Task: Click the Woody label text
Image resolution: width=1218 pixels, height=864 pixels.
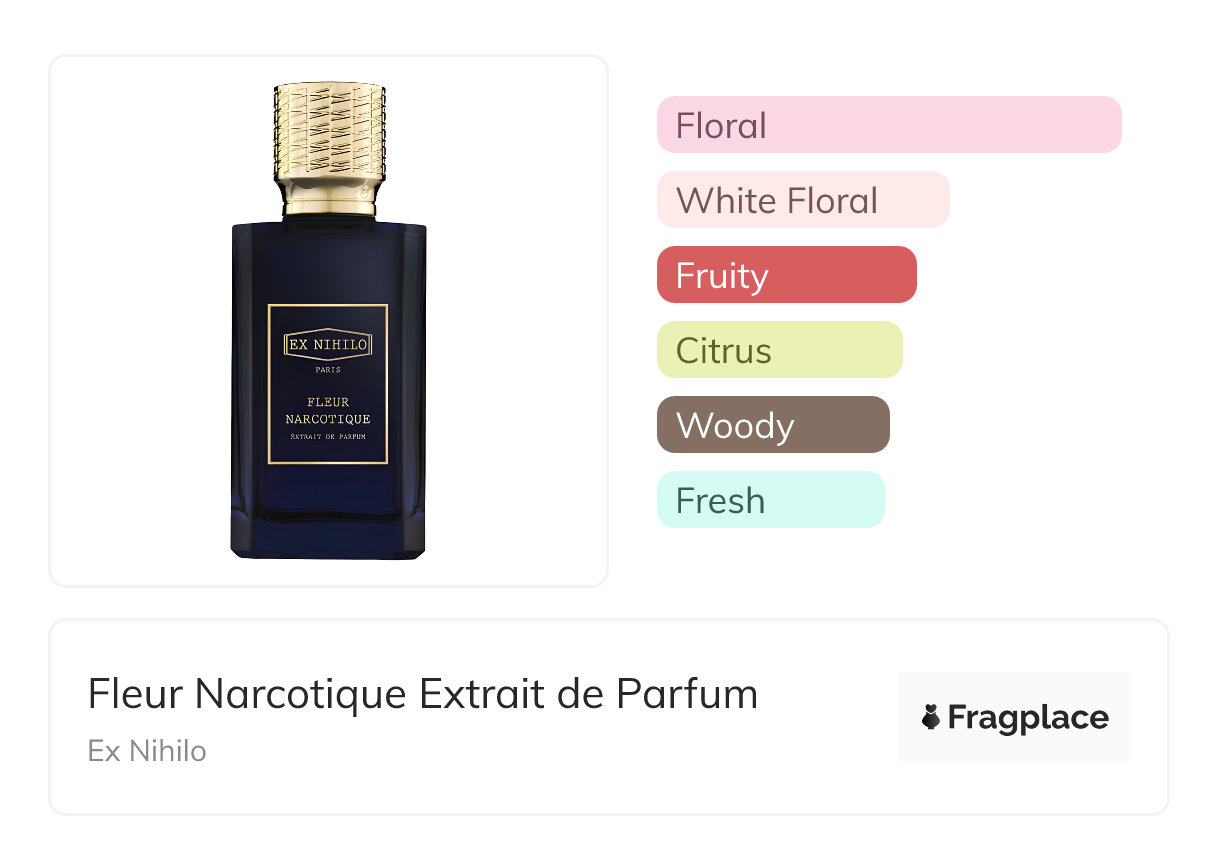Action: [735, 426]
